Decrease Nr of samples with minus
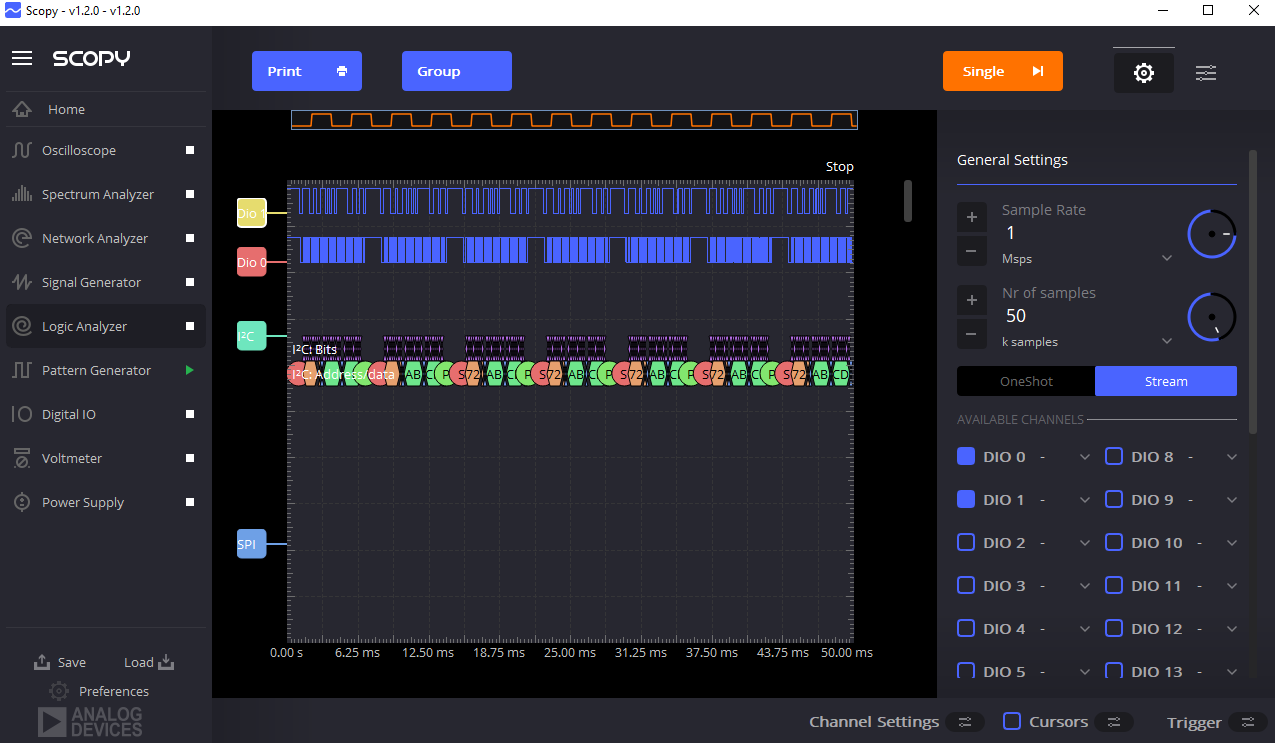Screen dimensions: 1275x743 pyautogui.click(x=972, y=333)
